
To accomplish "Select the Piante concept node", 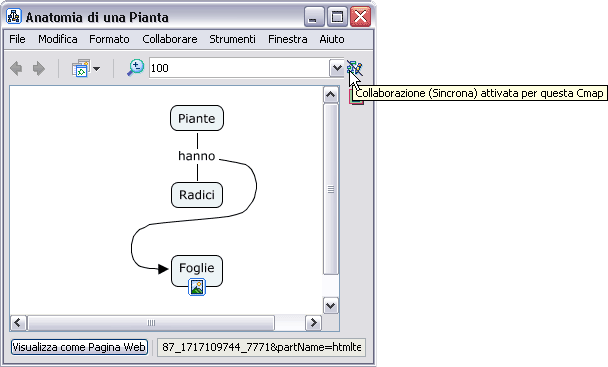I will point(197,118).
